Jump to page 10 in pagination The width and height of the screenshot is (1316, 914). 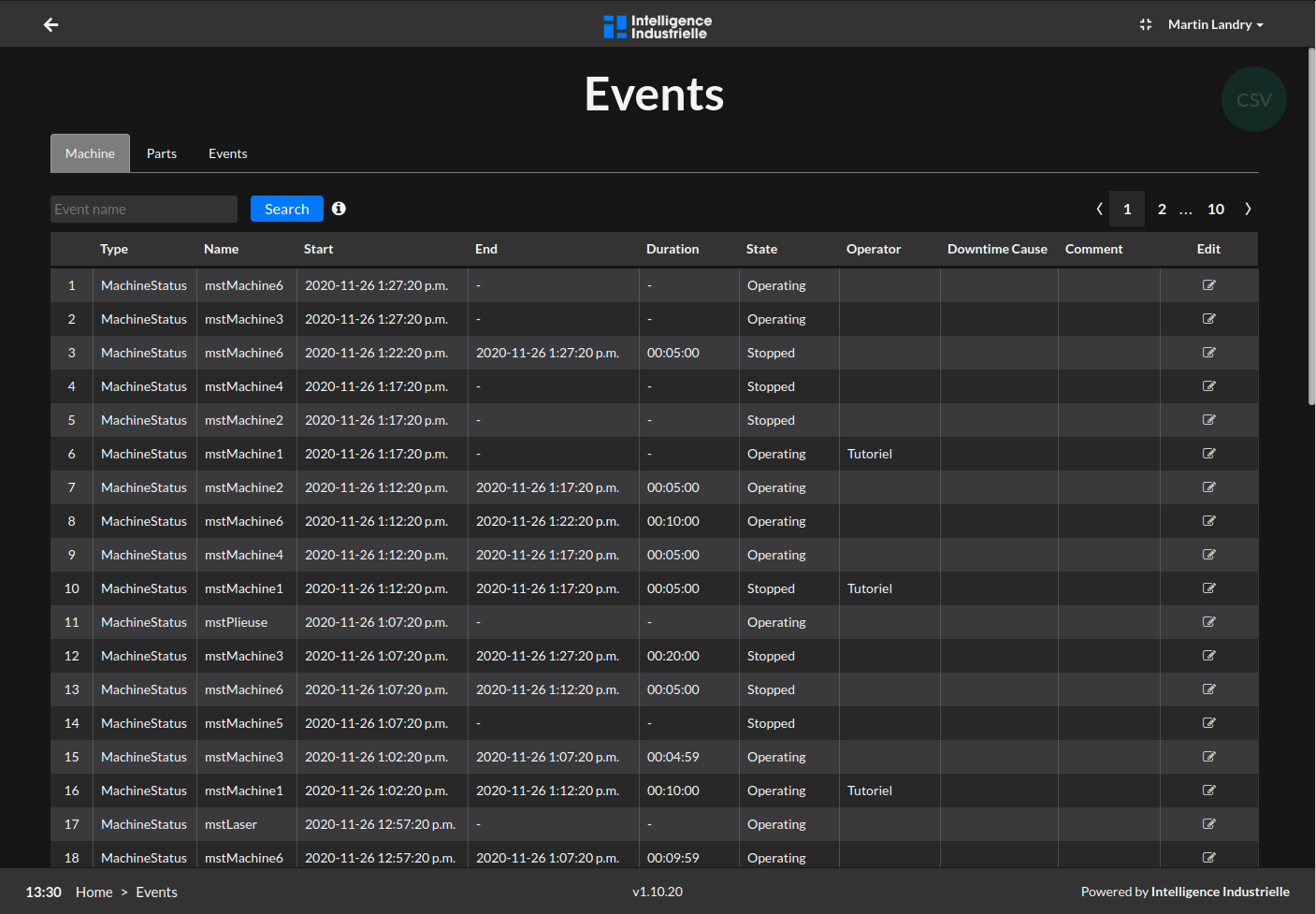click(1216, 209)
